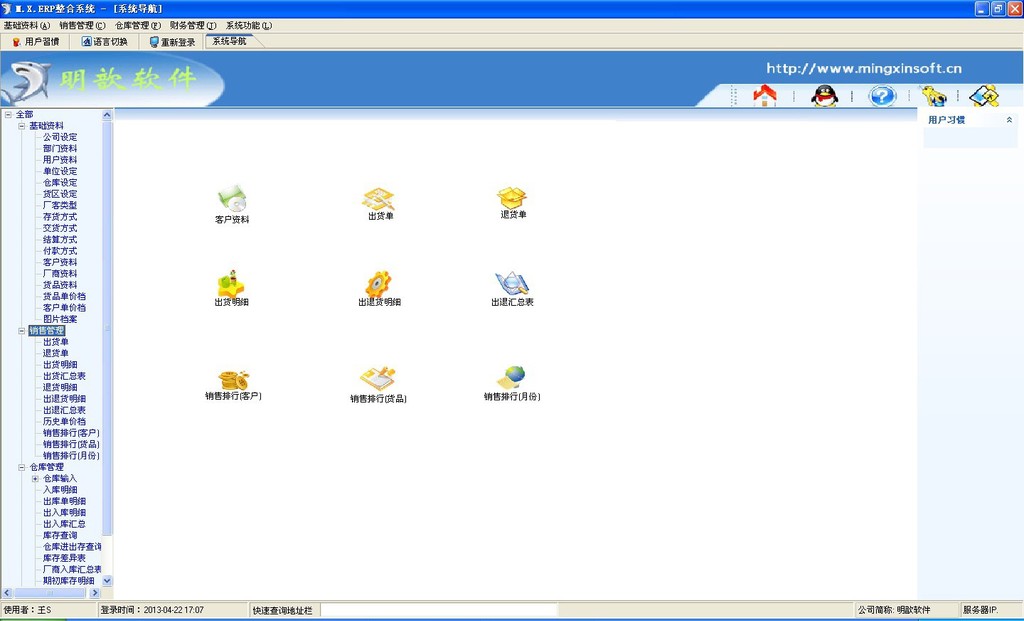Select 库存查询 in the tree
1024x621 pixels.
[60, 536]
